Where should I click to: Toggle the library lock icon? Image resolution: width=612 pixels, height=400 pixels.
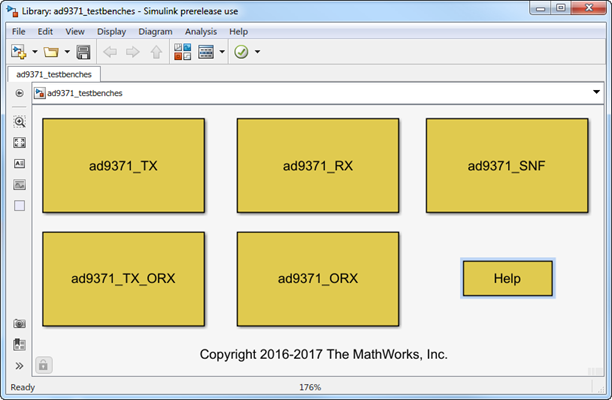[44, 366]
